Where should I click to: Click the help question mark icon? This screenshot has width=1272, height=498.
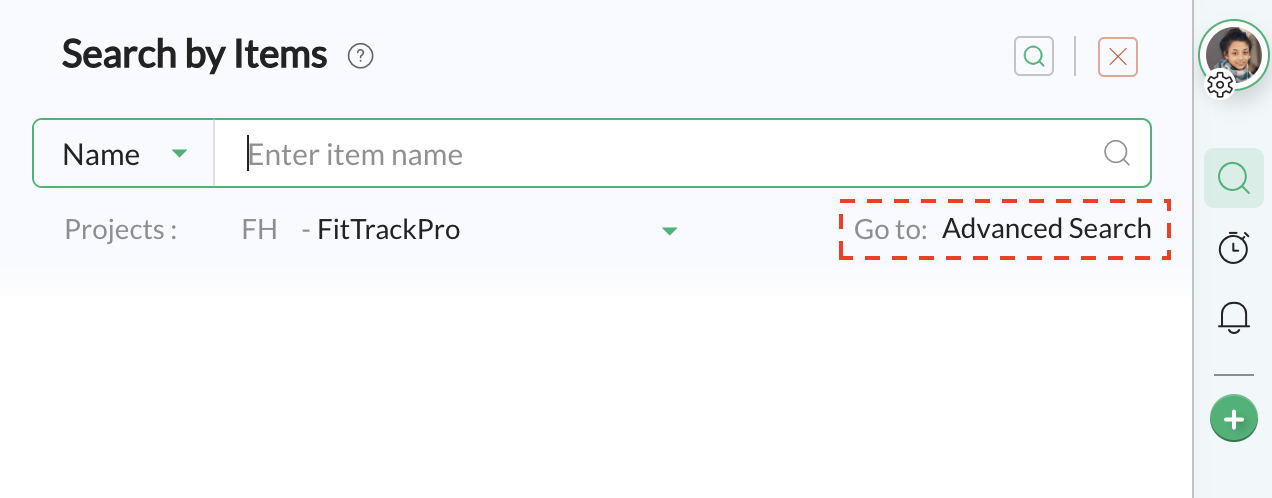point(360,56)
